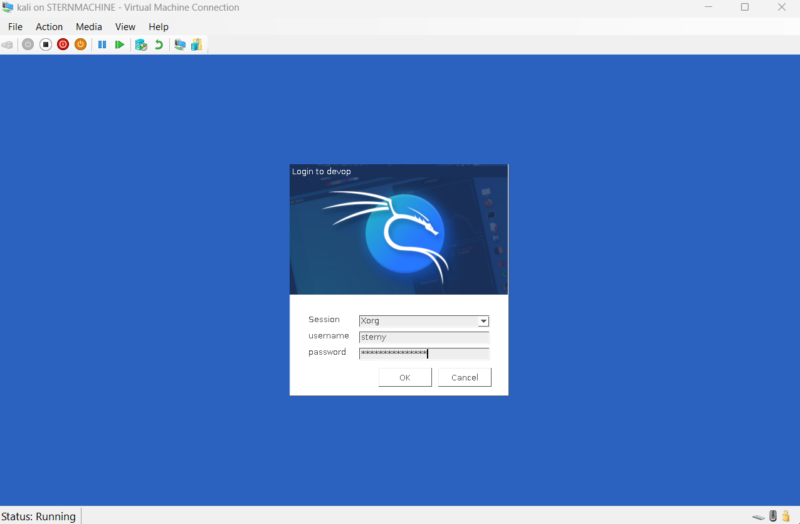Save the VM state with the orange icon
800x524 pixels.
pos(80,45)
